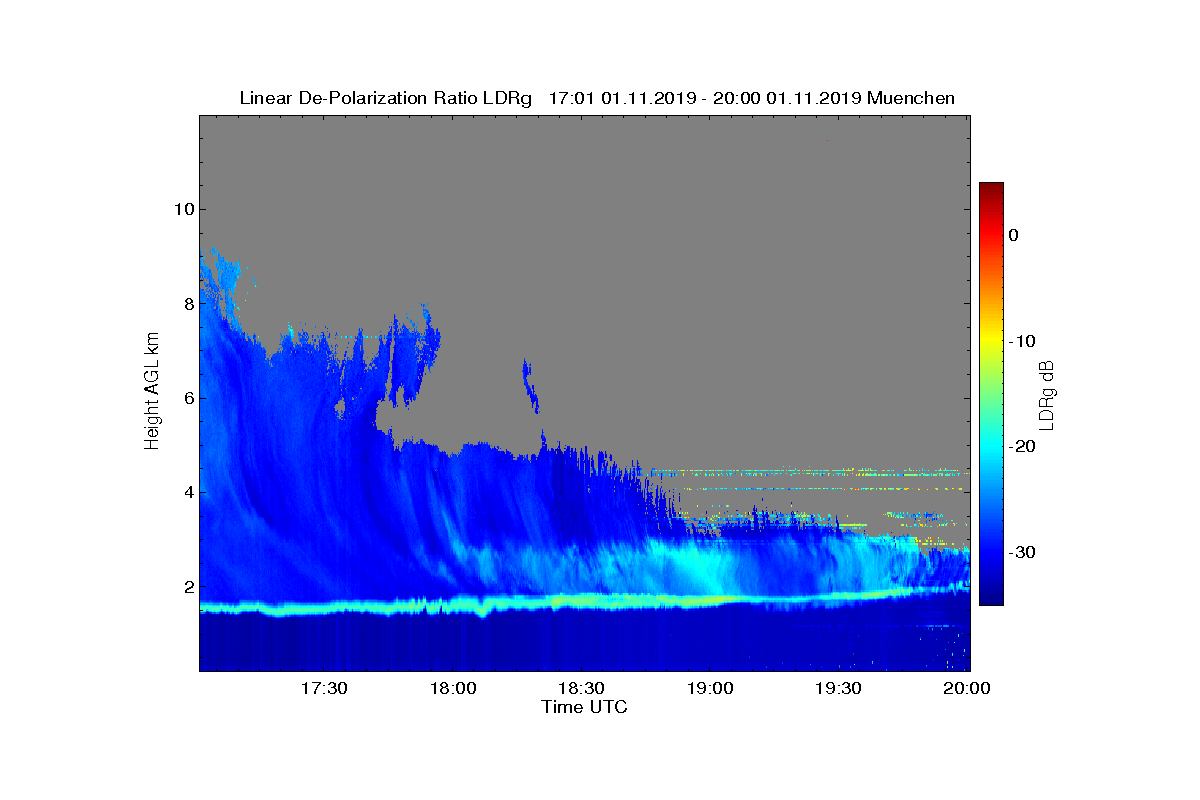Select the '17:30' time axis label

[x=324, y=688]
